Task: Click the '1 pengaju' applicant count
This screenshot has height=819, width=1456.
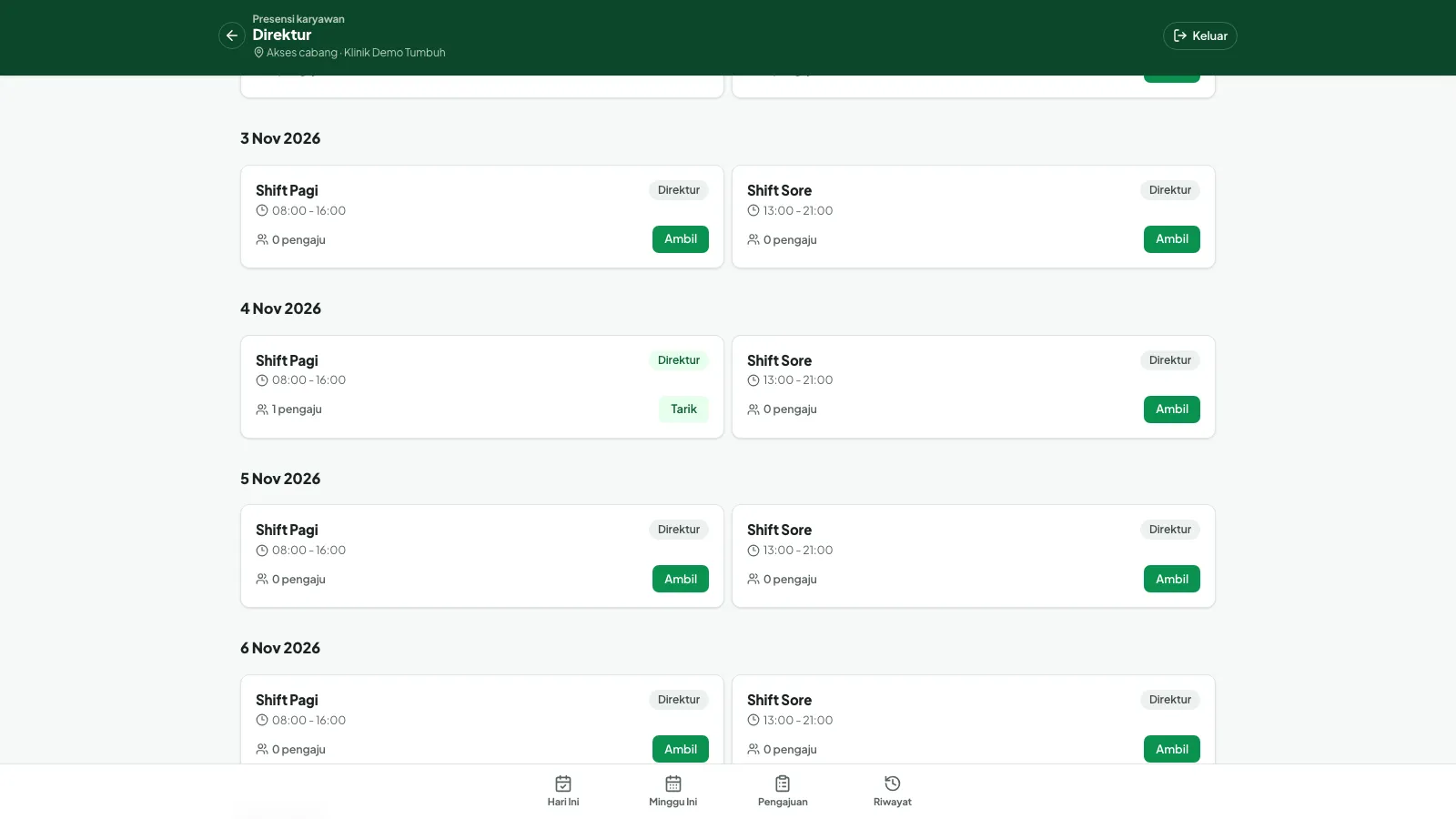Action: [297, 409]
